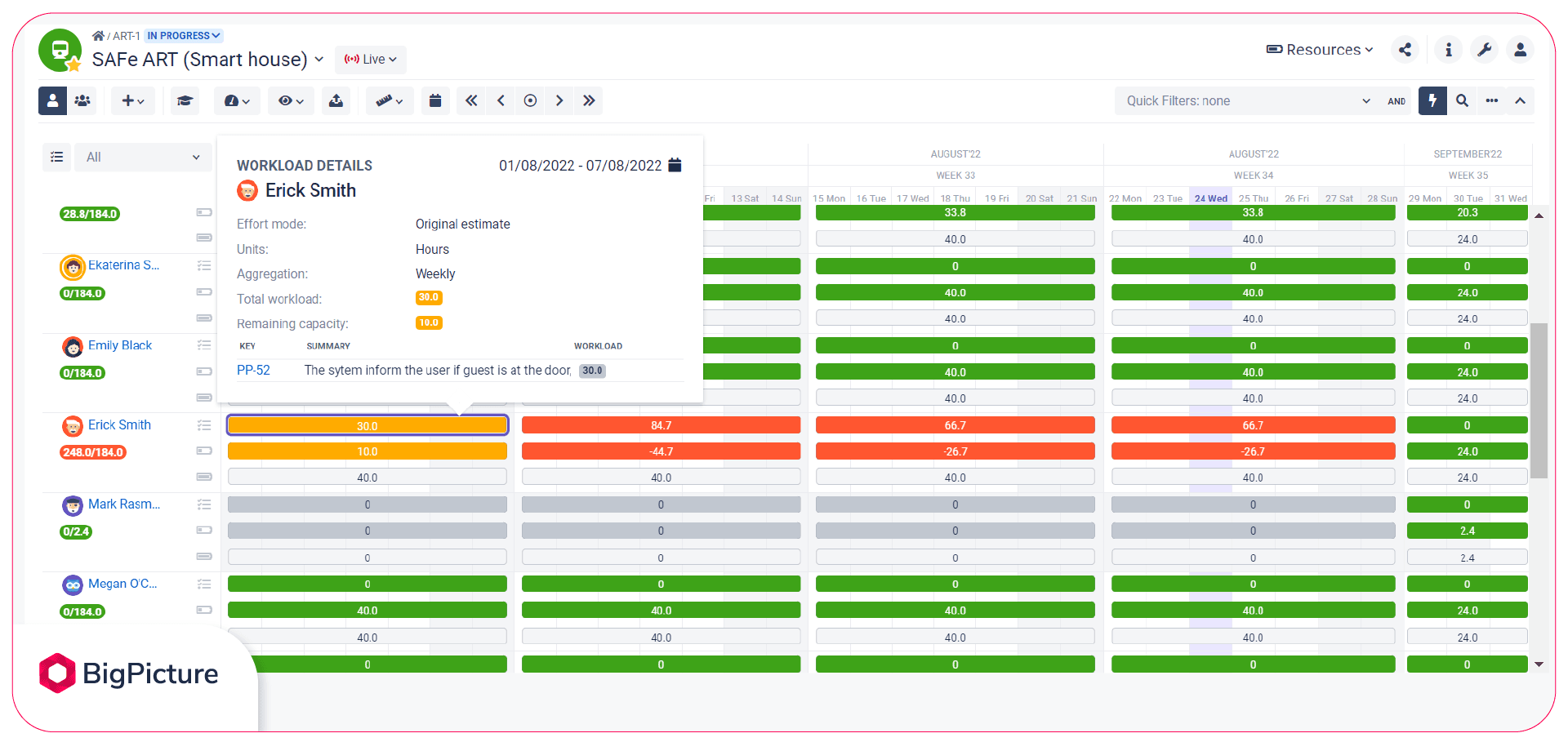Click the task list icon for Emily Black

[204, 345]
